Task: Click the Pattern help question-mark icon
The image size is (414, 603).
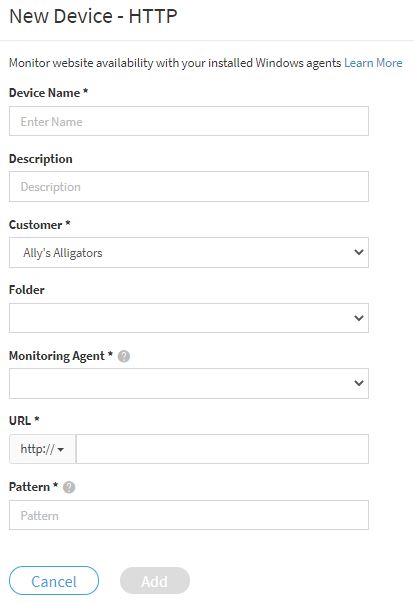Action: 69,487
